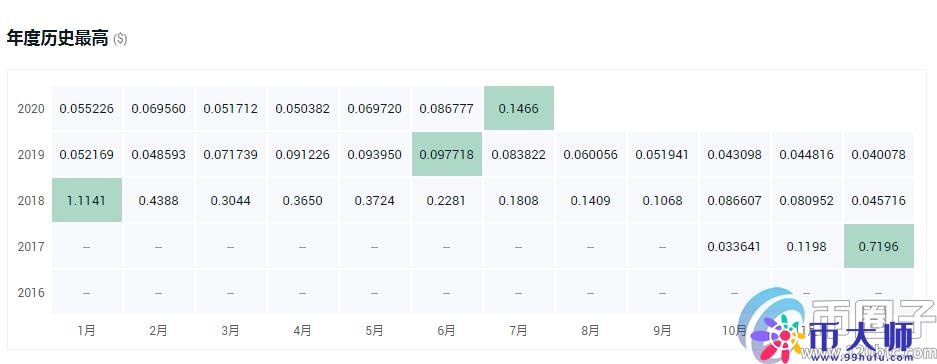Select 2019 December value 0.040078

point(878,155)
